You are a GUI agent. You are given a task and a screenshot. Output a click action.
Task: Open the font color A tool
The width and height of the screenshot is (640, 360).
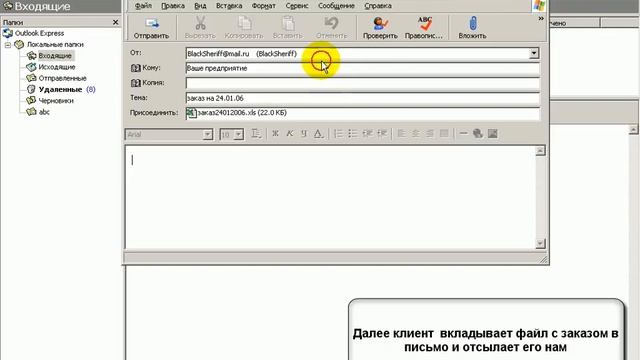pos(318,133)
